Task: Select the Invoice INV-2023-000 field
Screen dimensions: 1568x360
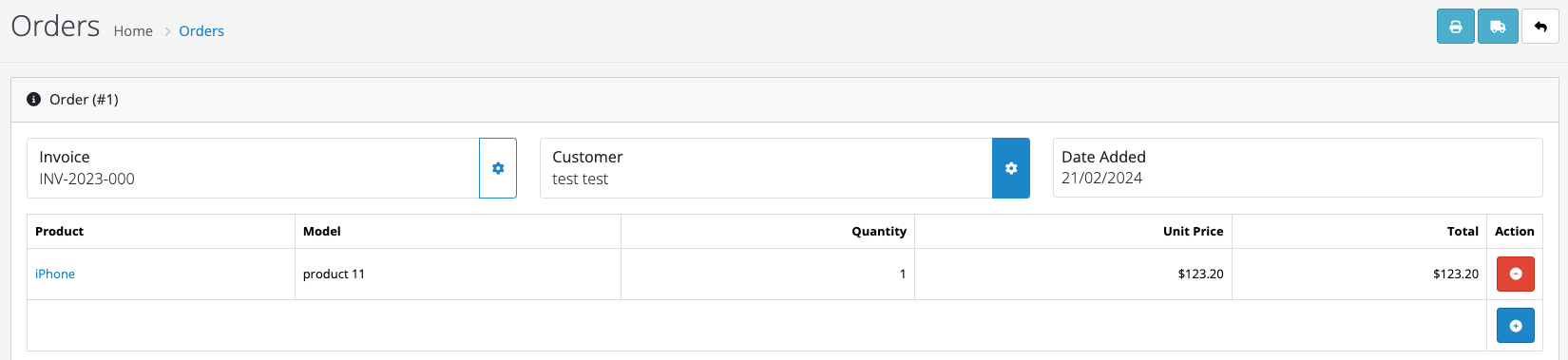Action: pos(253,168)
